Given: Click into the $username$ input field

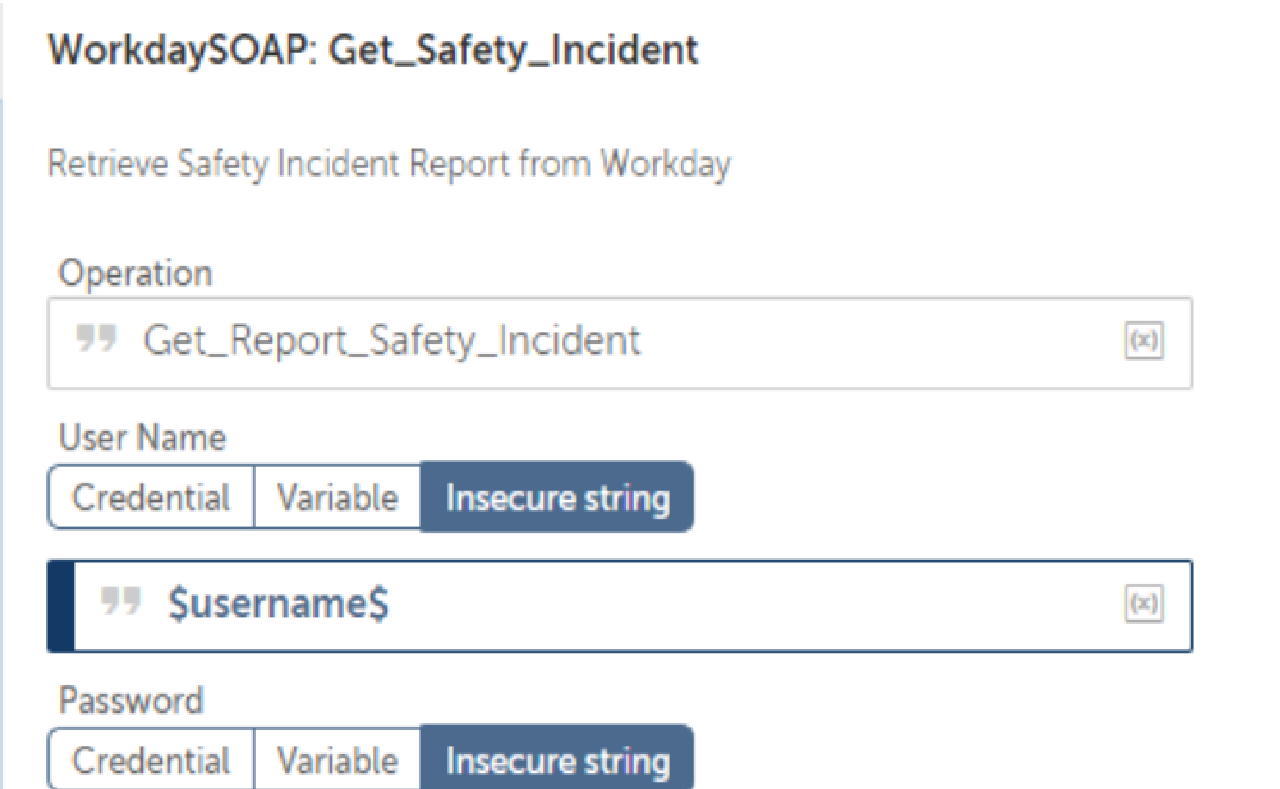Looking at the screenshot, I should click(700, 605).
